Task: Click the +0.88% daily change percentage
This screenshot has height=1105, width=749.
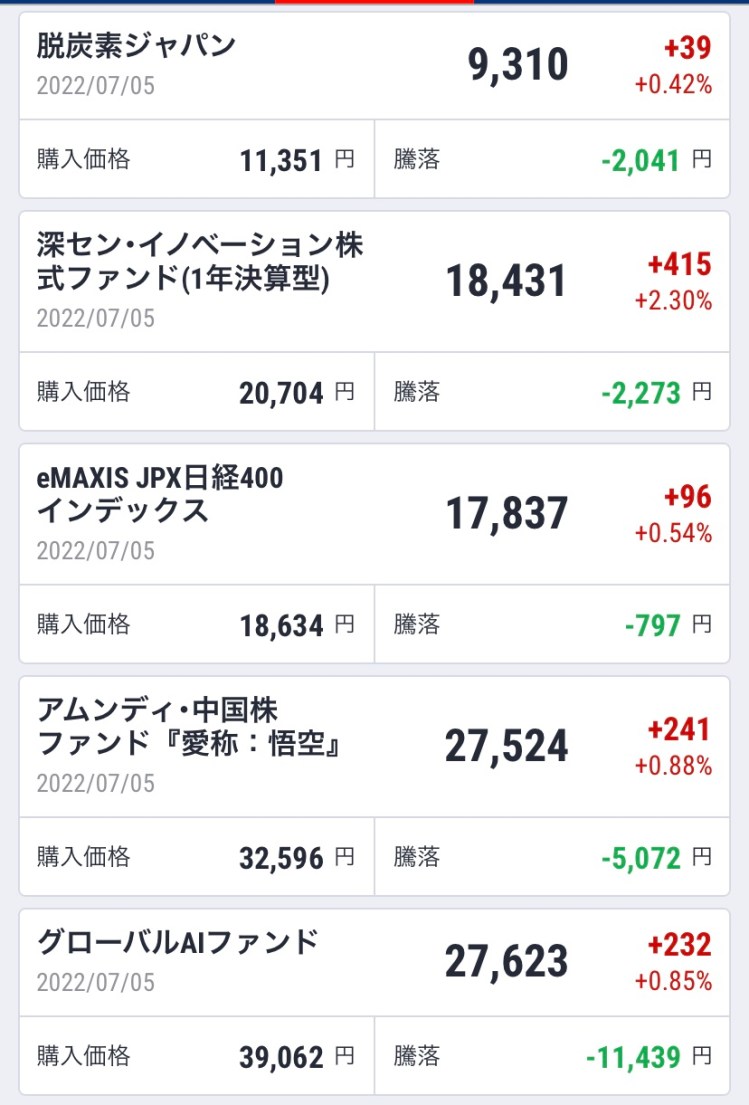Action: (673, 766)
